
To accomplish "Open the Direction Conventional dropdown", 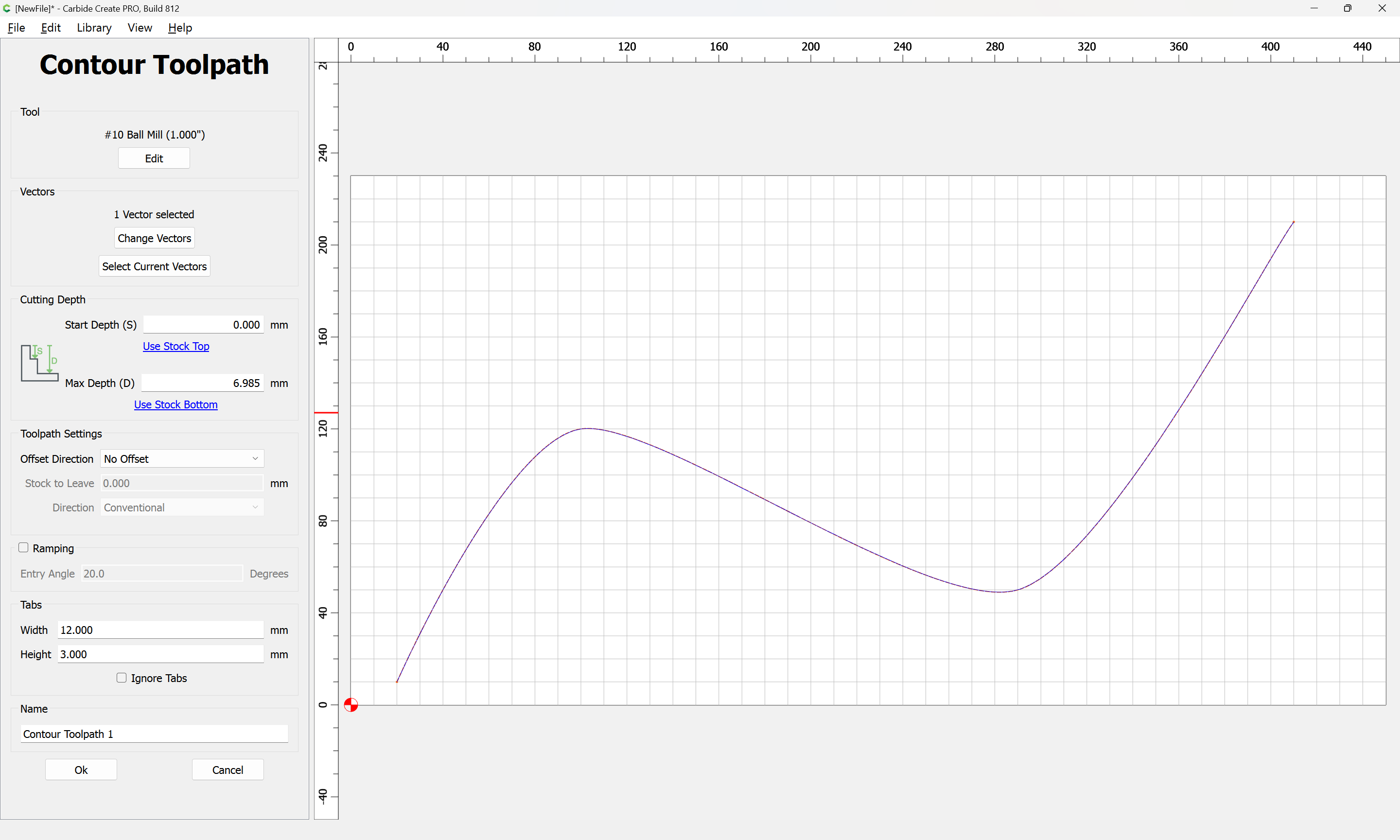I will pos(182,507).
